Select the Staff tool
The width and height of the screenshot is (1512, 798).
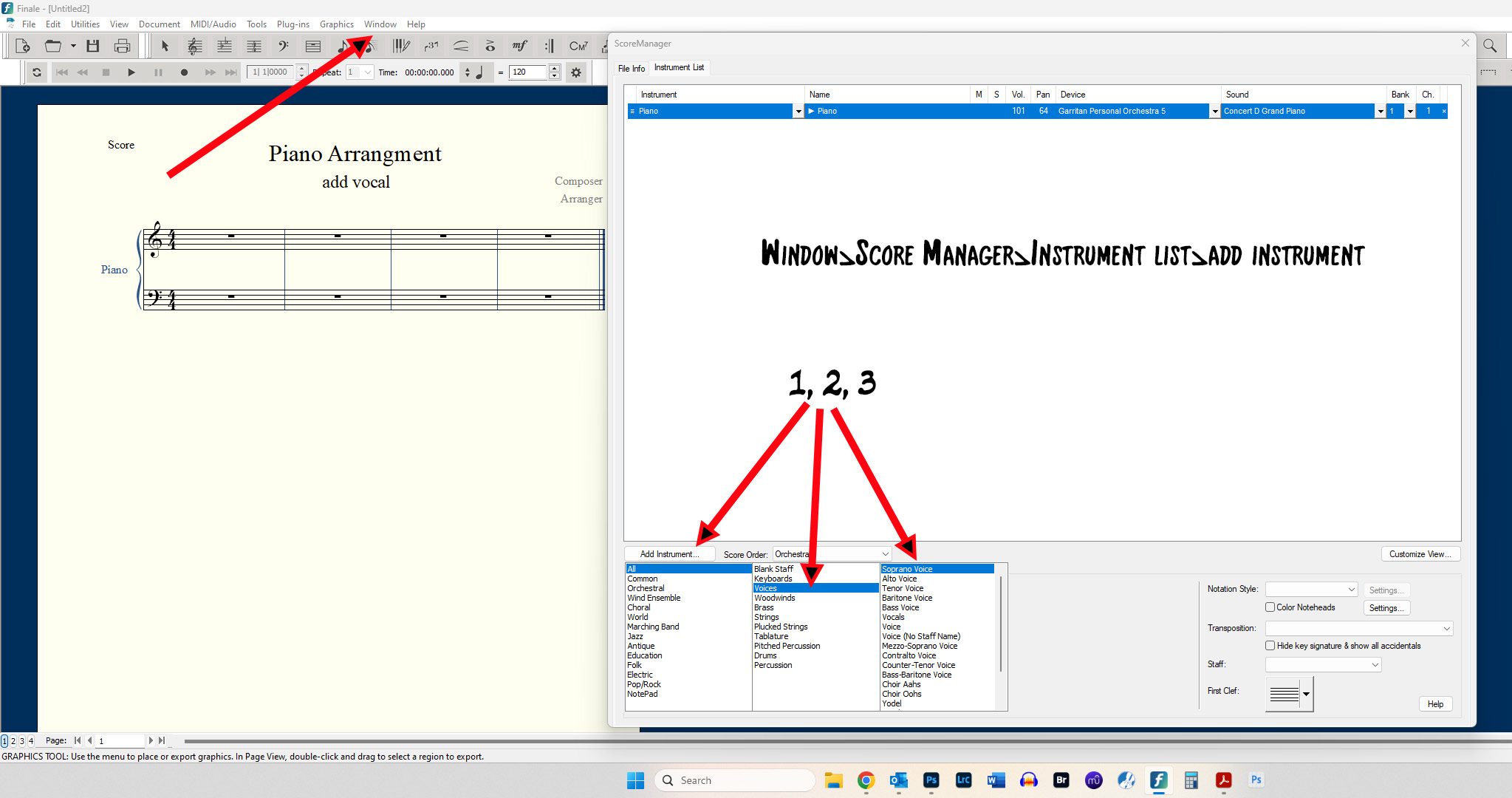click(194, 47)
